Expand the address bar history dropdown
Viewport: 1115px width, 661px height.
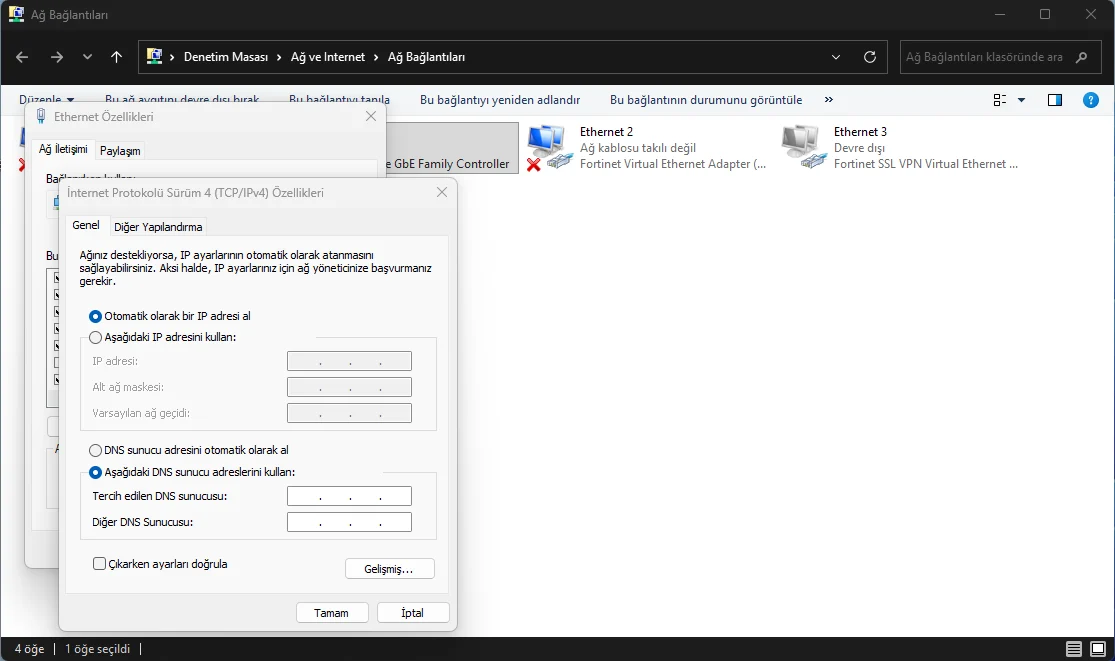point(836,57)
